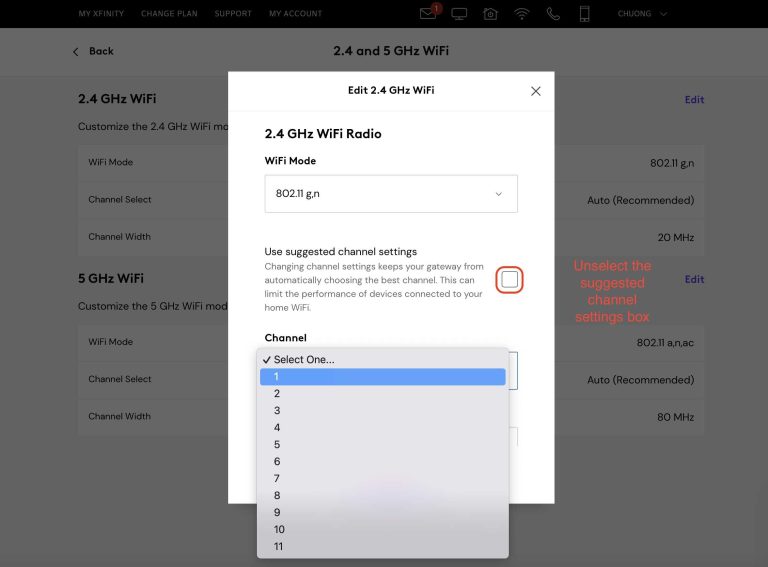Select channel 8 from the list
The height and width of the screenshot is (567, 768).
(x=383, y=496)
